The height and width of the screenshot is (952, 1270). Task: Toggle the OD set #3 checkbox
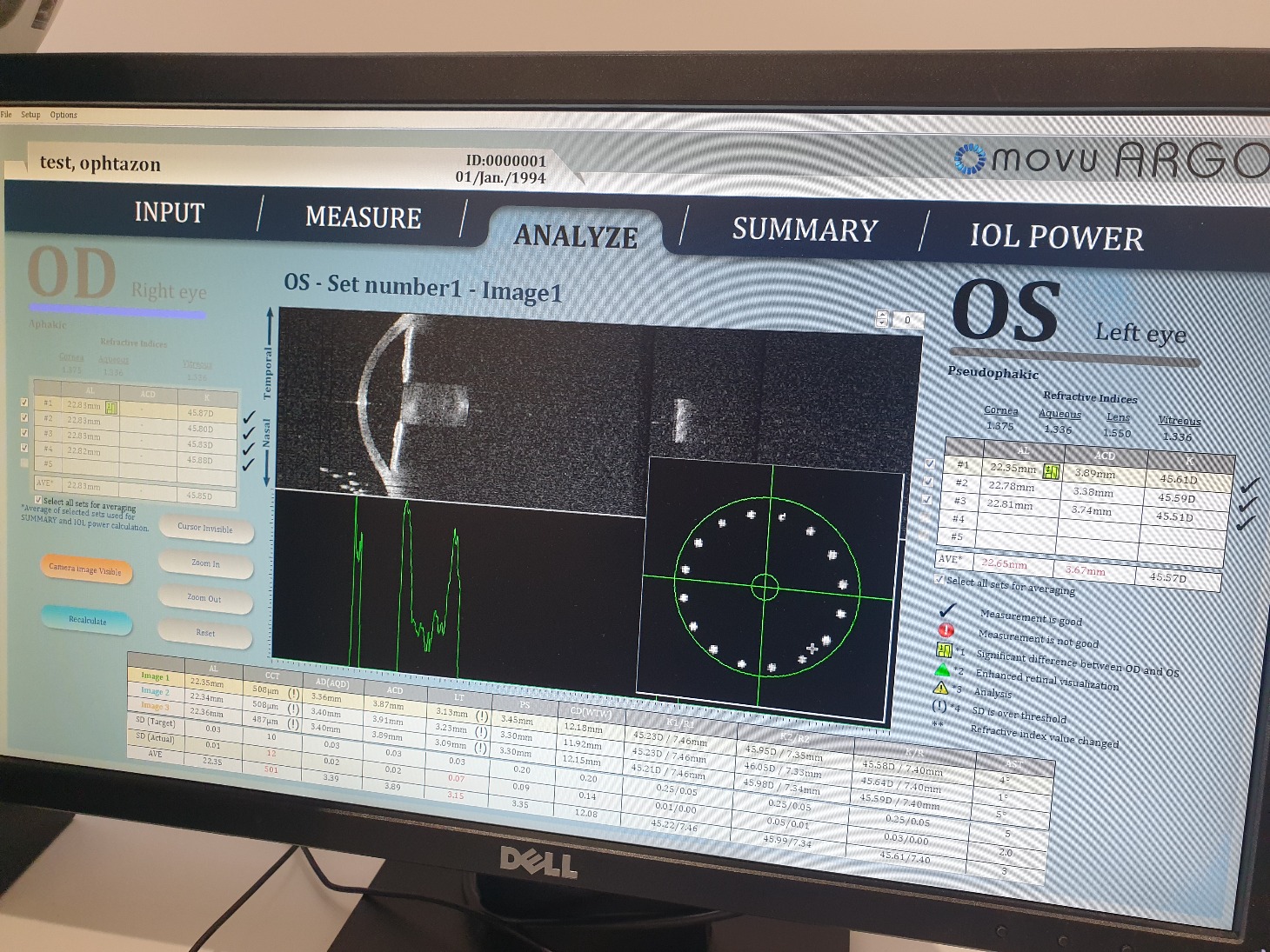pos(24,432)
